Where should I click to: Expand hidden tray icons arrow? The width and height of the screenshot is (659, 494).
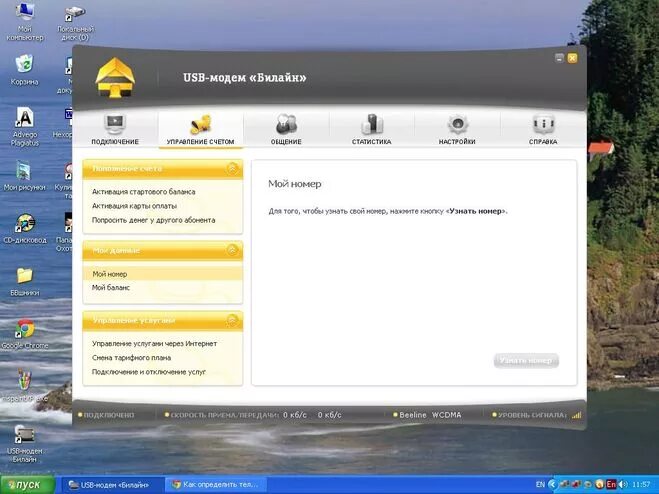click(x=552, y=485)
